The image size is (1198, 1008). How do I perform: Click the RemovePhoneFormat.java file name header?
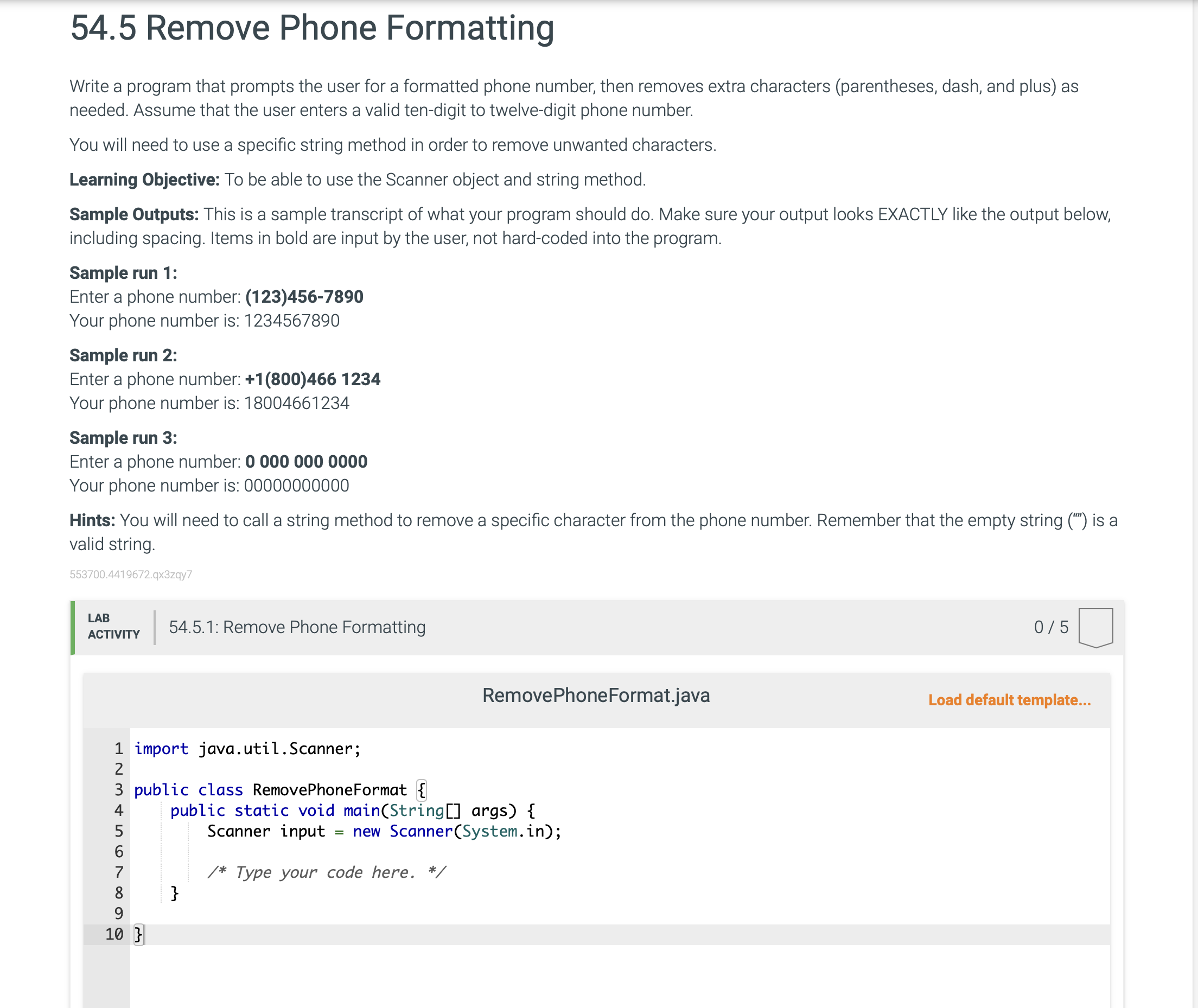[x=596, y=695]
